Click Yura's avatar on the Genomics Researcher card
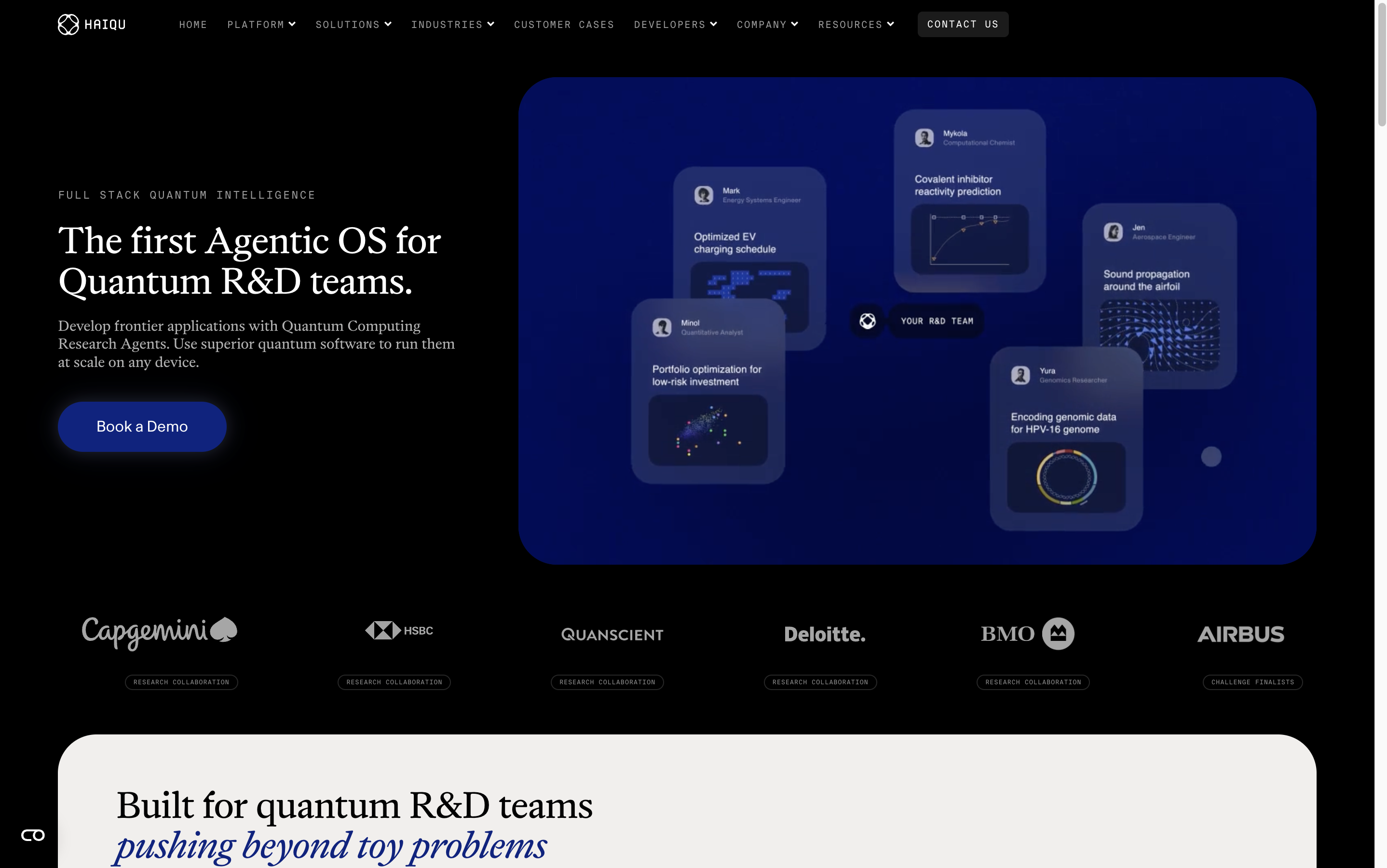 point(1020,376)
